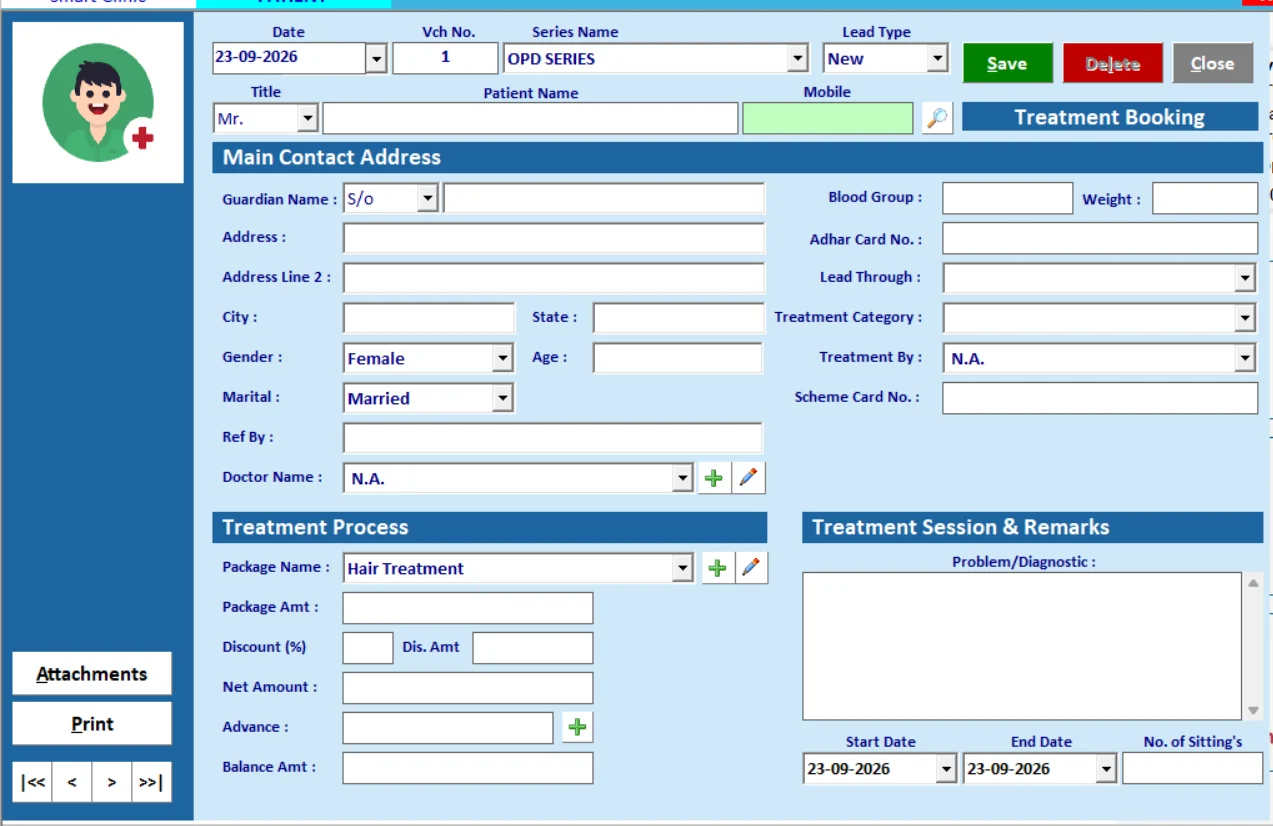Click the Problem/Diagnostic text area
Screen dimensions: 1273x826
click(1023, 646)
